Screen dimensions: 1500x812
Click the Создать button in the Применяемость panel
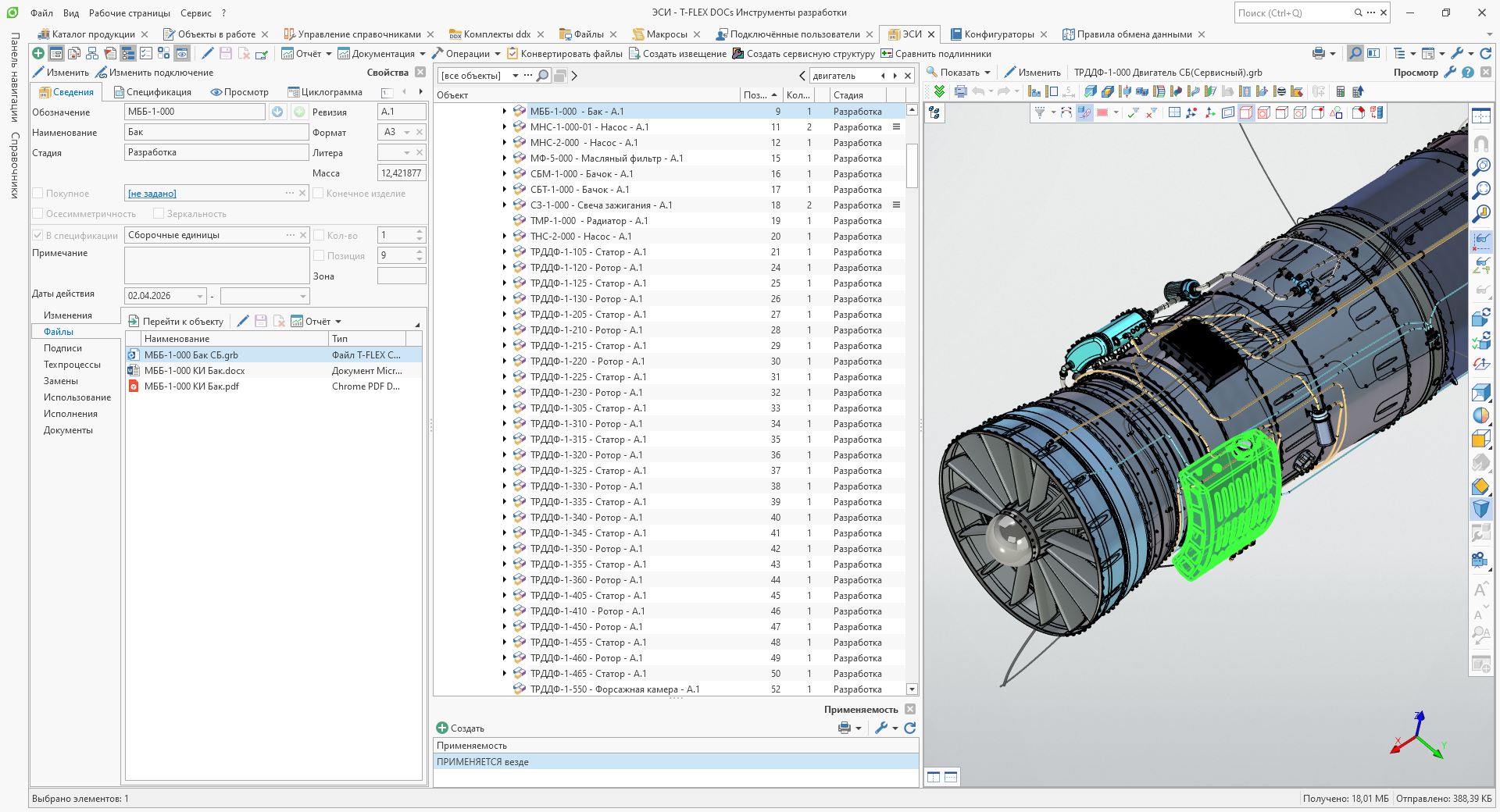point(460,728)
